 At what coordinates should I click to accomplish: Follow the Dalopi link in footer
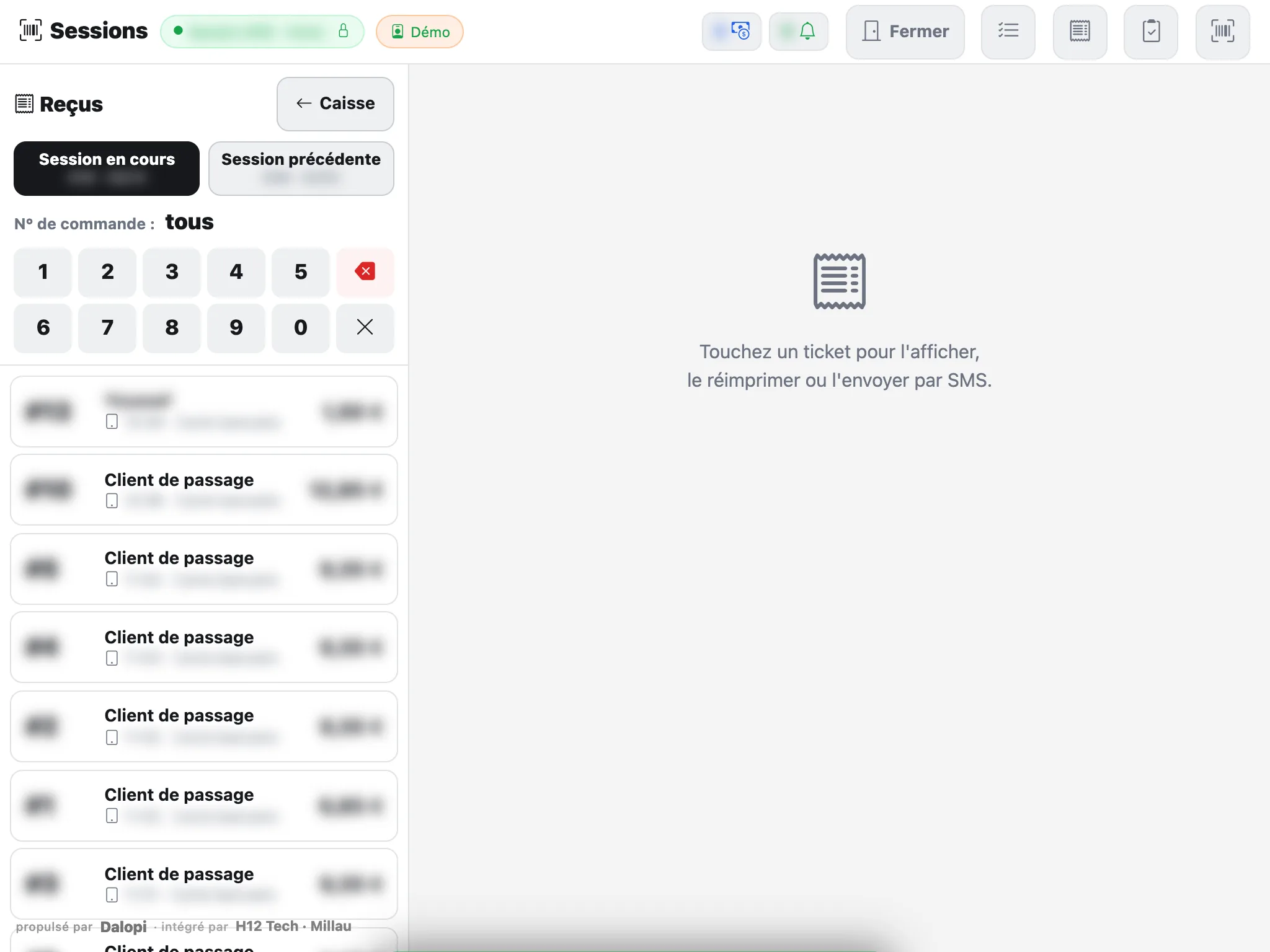[x=123, y=927]
